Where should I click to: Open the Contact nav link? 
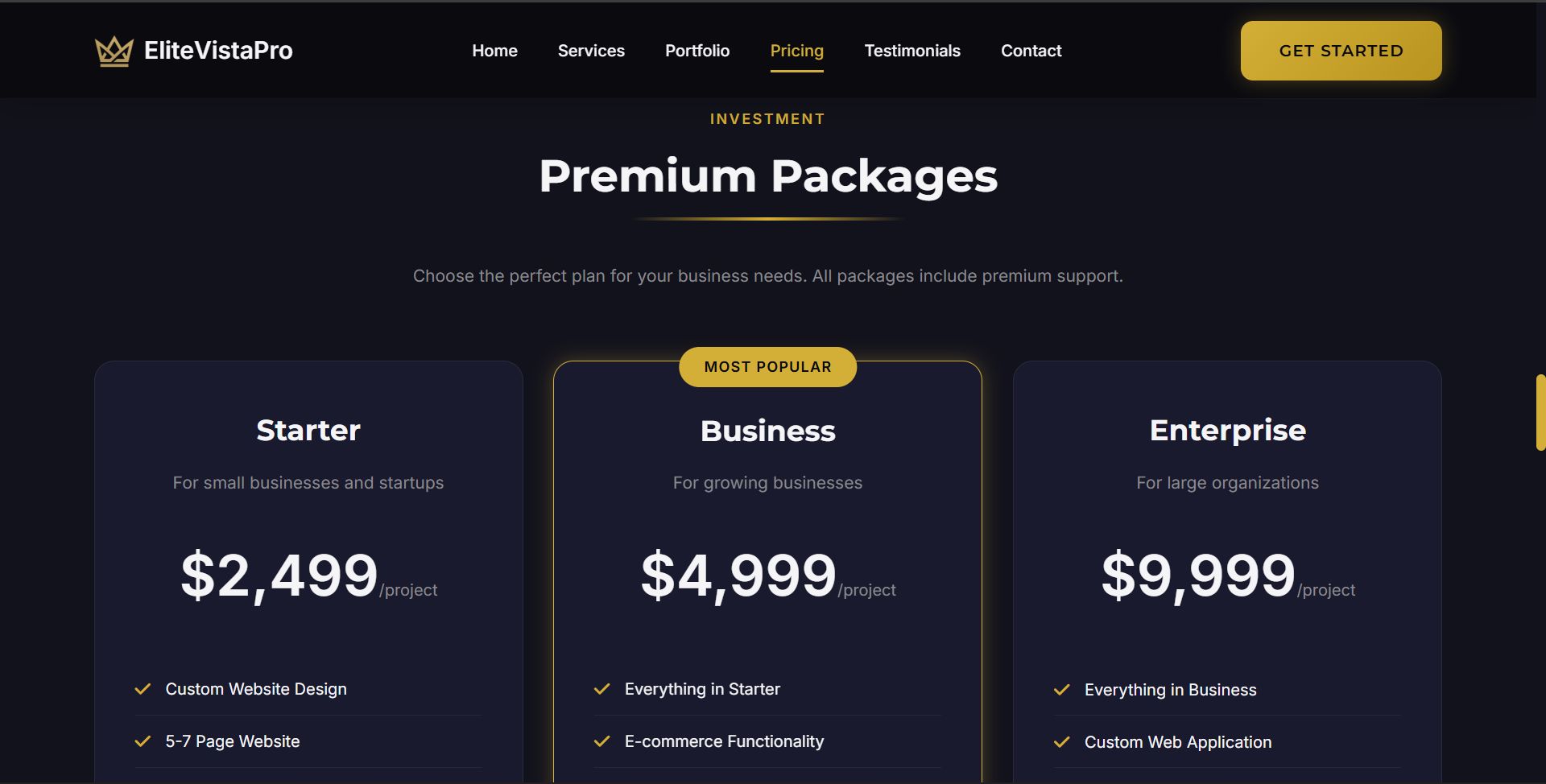point(1031,51)
